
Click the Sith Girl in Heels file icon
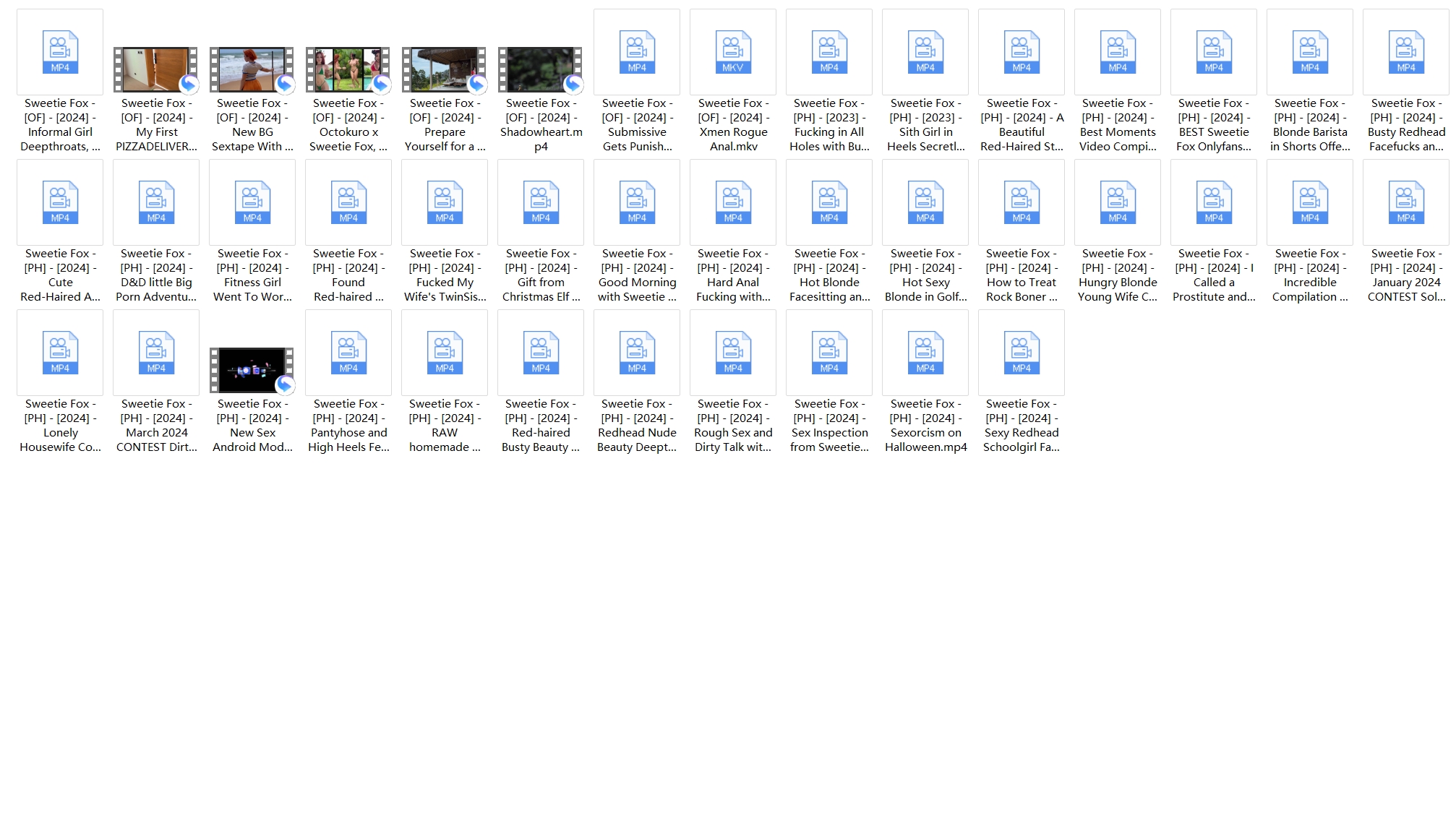(925, 52)
